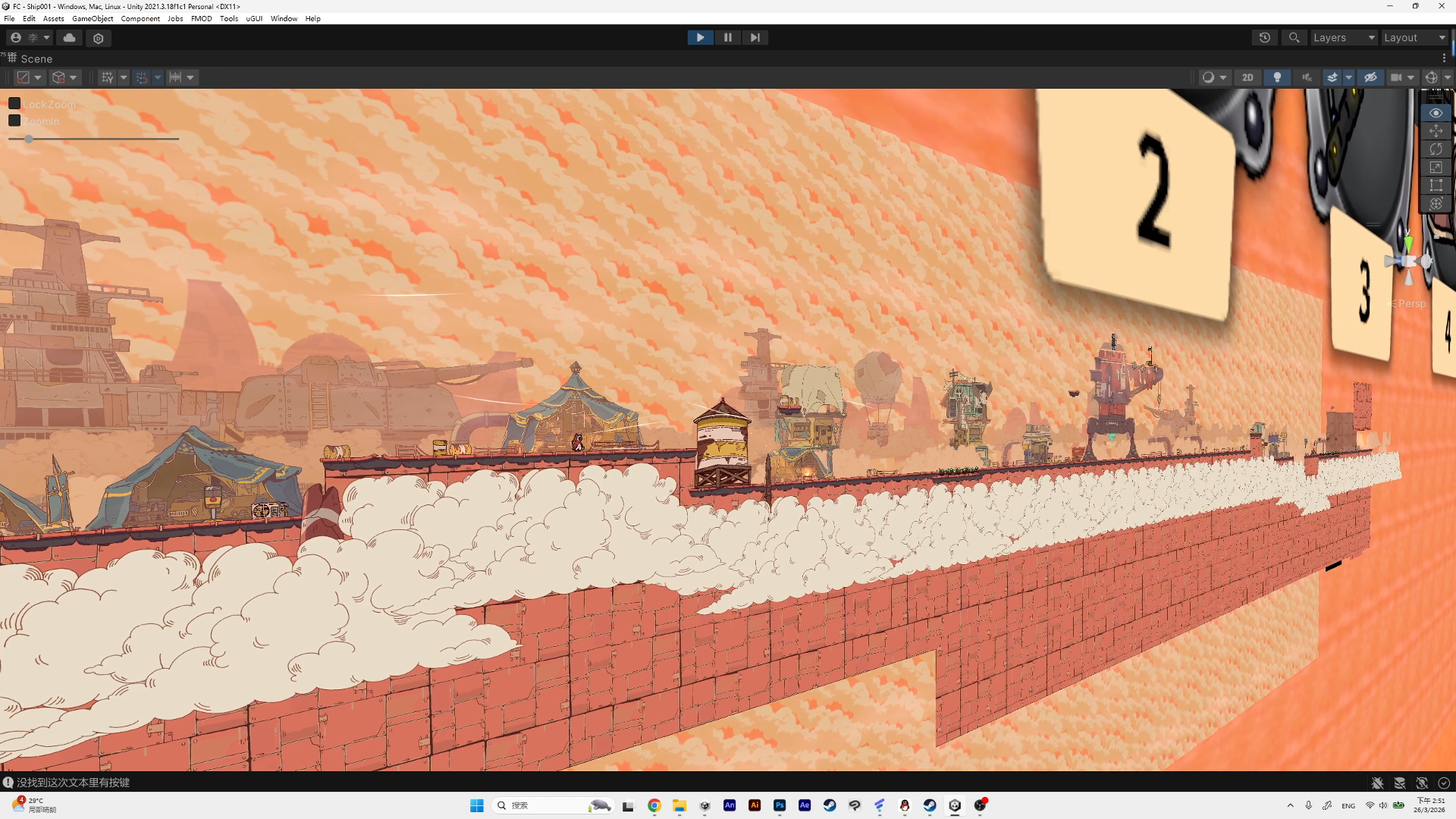Open the global Search magnifier
The width and height of the screenshot is (1456, 819).
(1294, 38)
